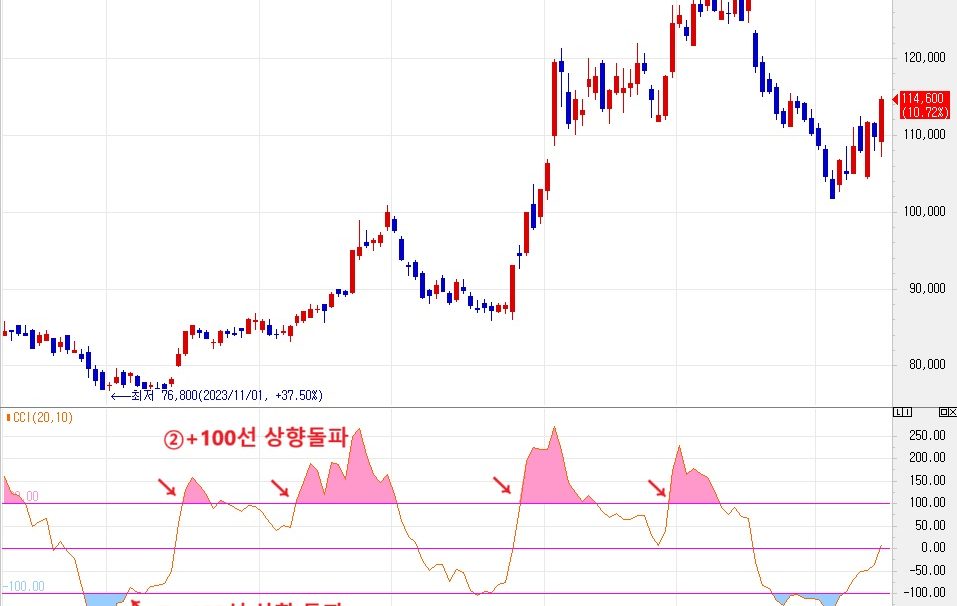Click the -50.00 CCI axis value
Image resolution: width=957 pixels, height=606 pixels.
point(927,570)
